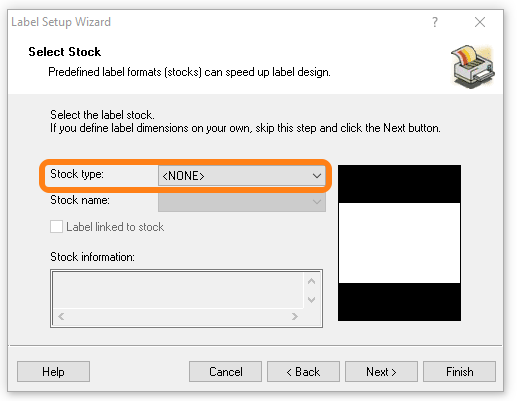Viewport: 517px width, 401px height.
Task: Open the Stock type dropdown
Action: 242,176
